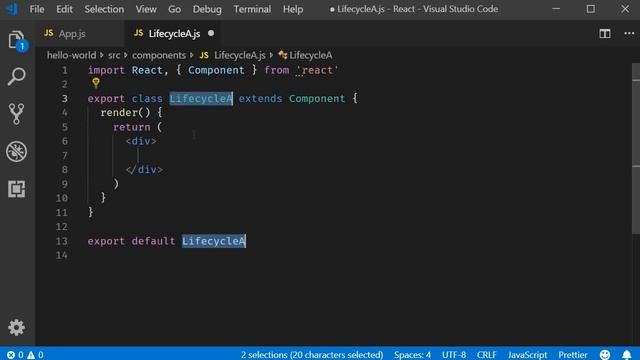This screenshot has width=640, height=360.
Task: Click the editor vertical scrollbar
Action: tap(636, 149)
